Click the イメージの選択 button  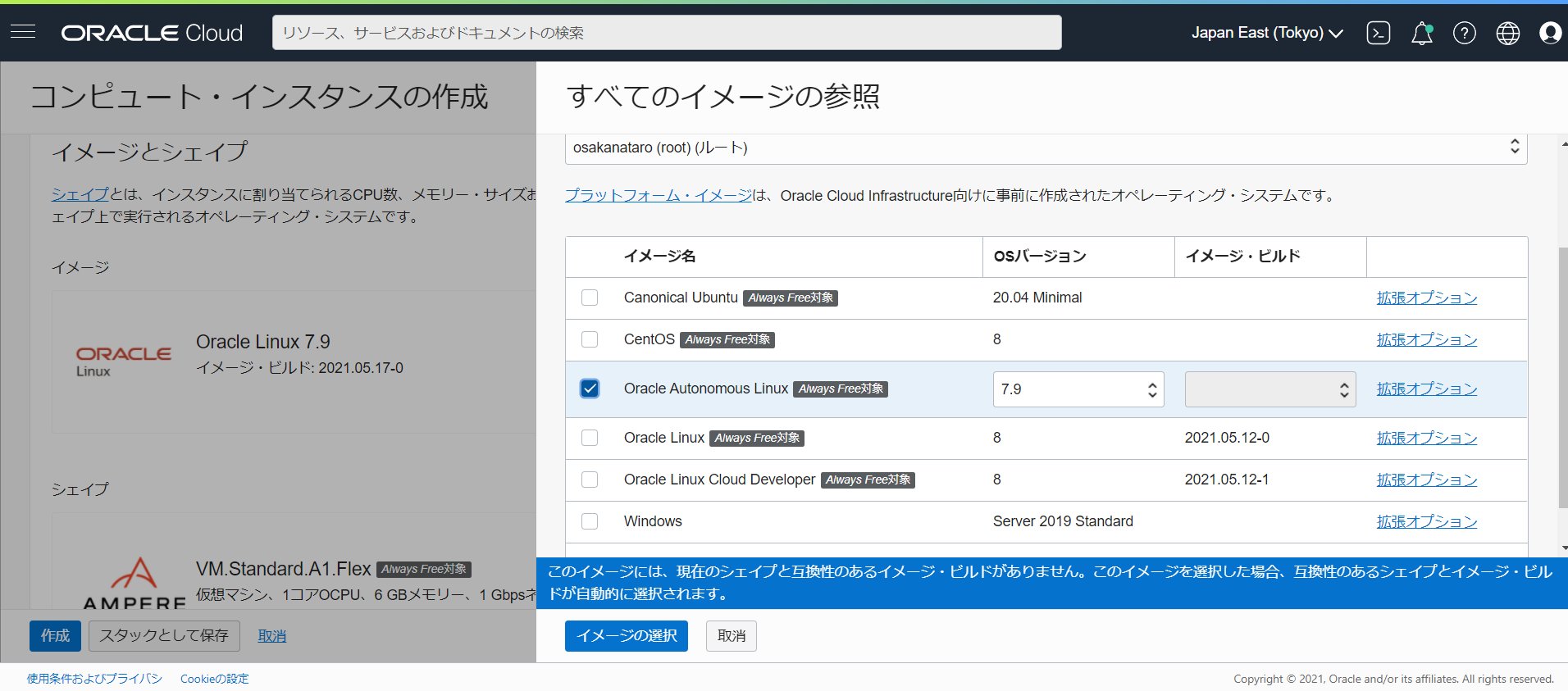point(627,636)
